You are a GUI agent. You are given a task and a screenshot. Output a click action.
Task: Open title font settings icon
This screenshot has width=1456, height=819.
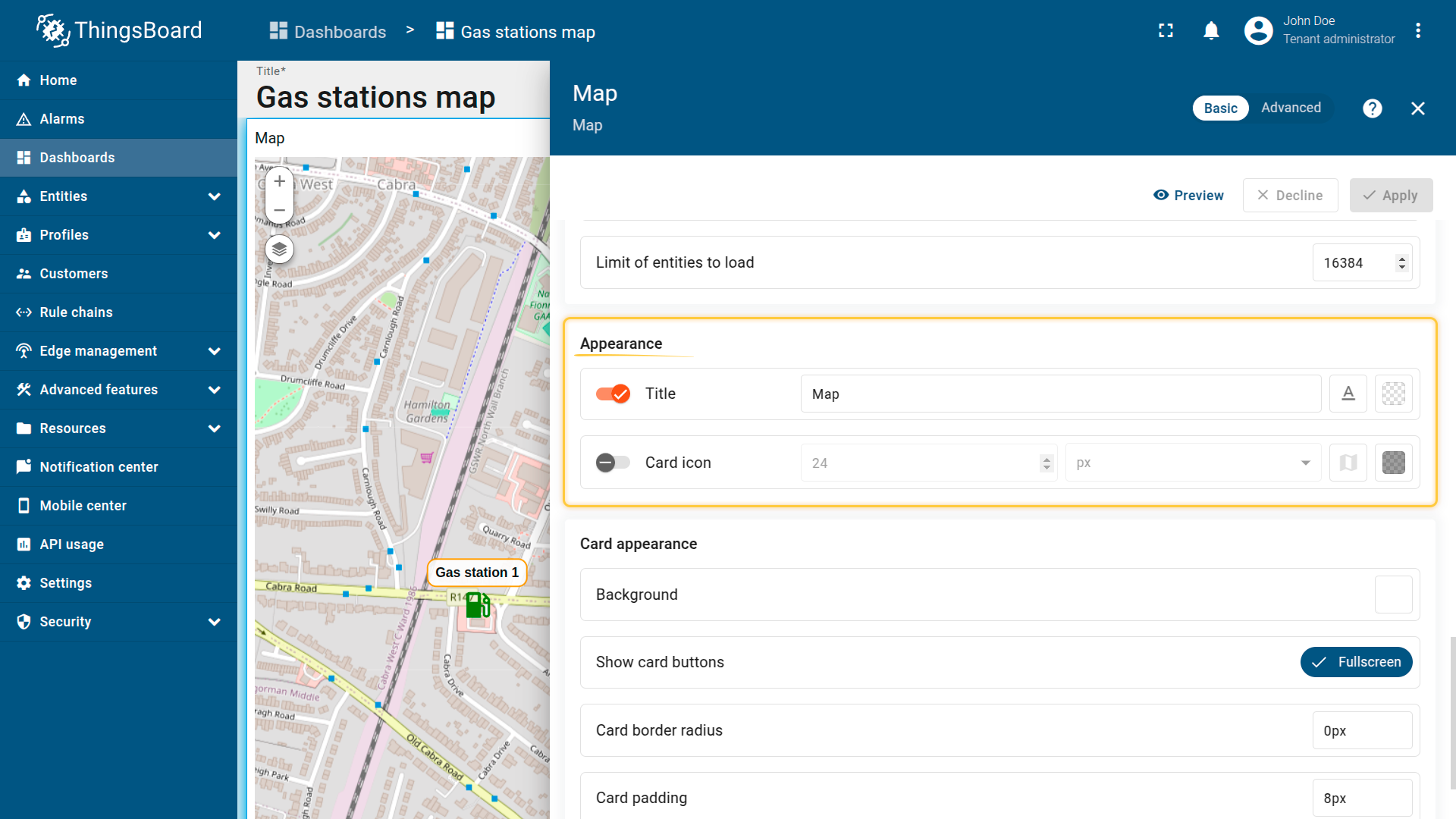pyautogui.click(x=1348, y=394)
